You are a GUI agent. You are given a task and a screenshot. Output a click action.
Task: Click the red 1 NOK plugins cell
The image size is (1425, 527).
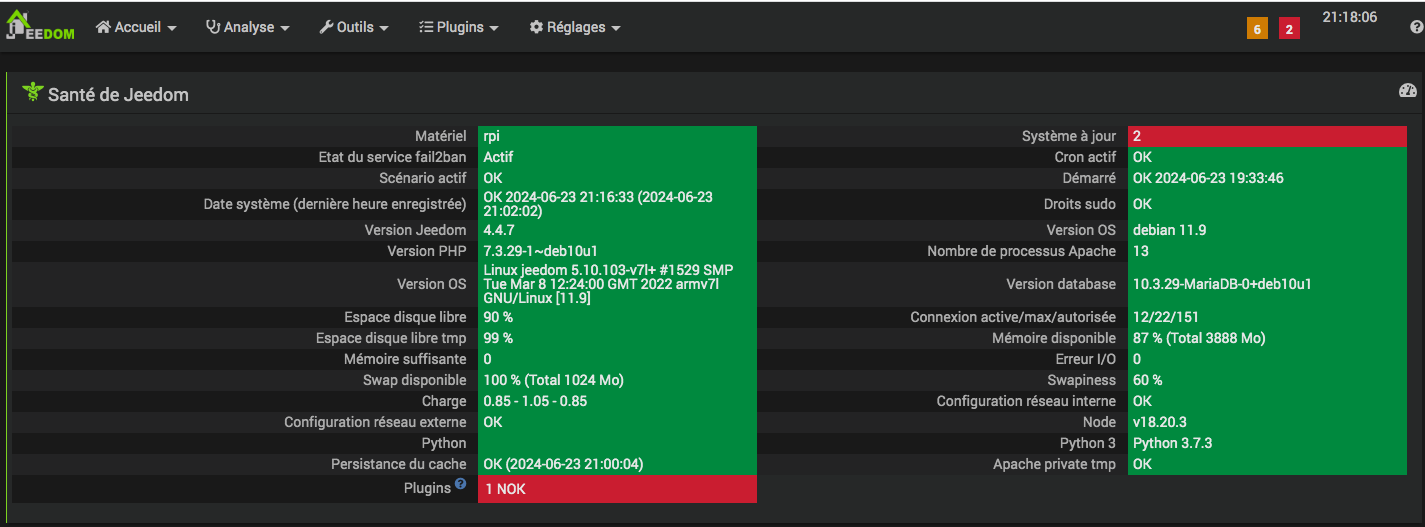[x=617, y=489]
